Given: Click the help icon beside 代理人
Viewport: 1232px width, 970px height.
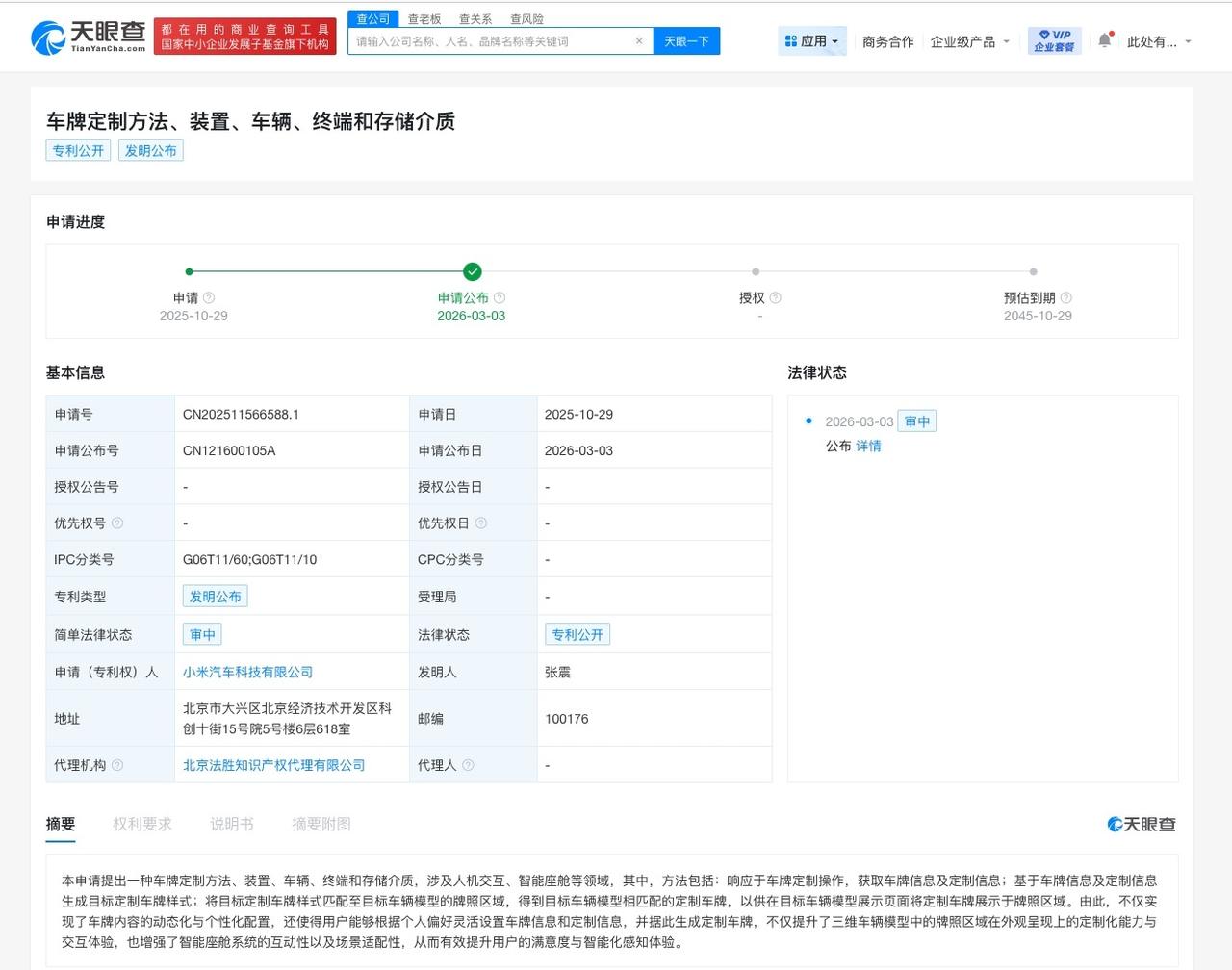Looking at the screenshot, I should [x=469, y=764].
